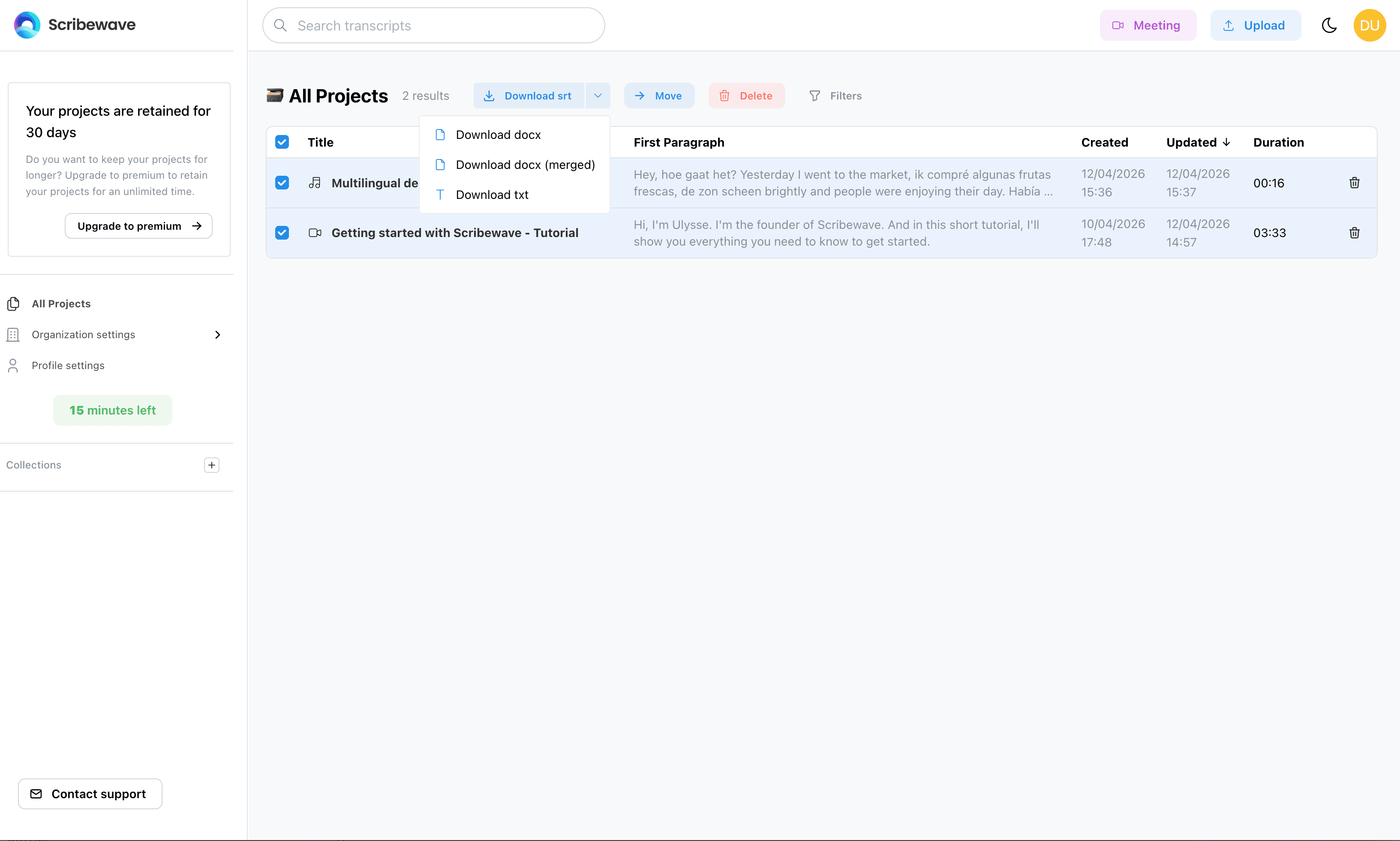Click the video camera icon on Tutorial row
Viewport: 1400px width, 841px height.
[x=315, y=232]
